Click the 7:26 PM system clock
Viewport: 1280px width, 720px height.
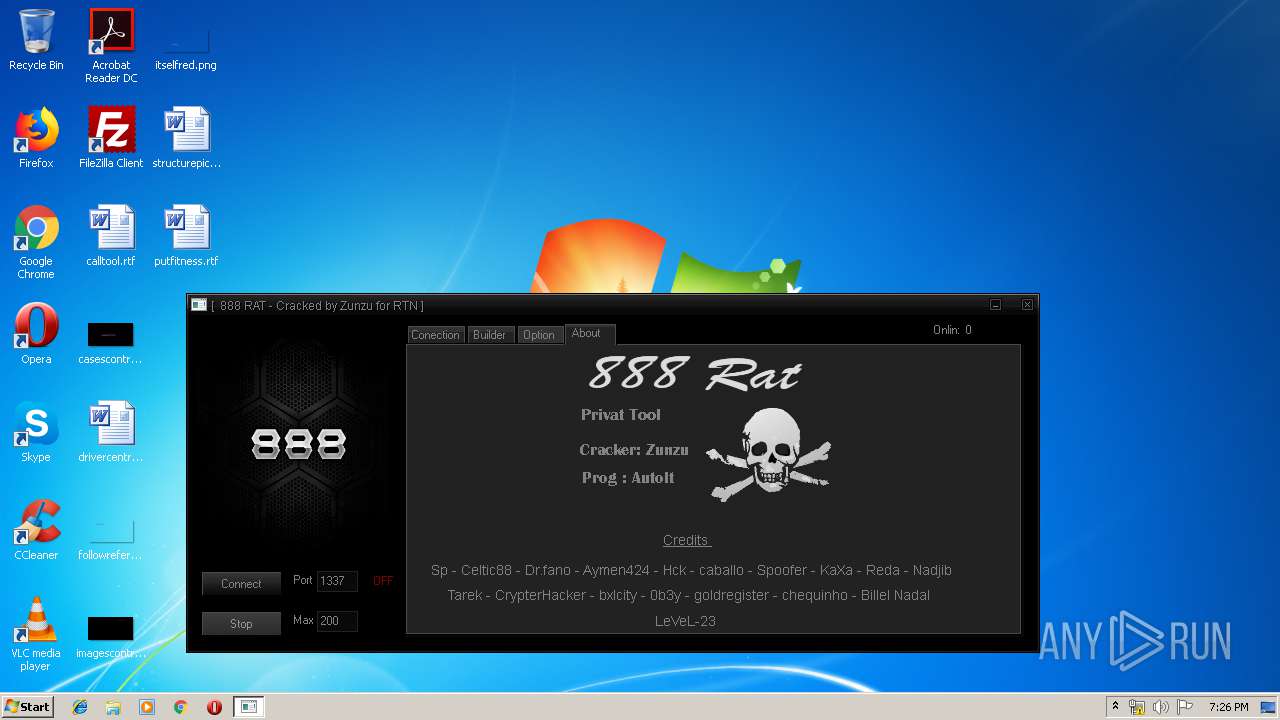click(x=1228, y=707)
